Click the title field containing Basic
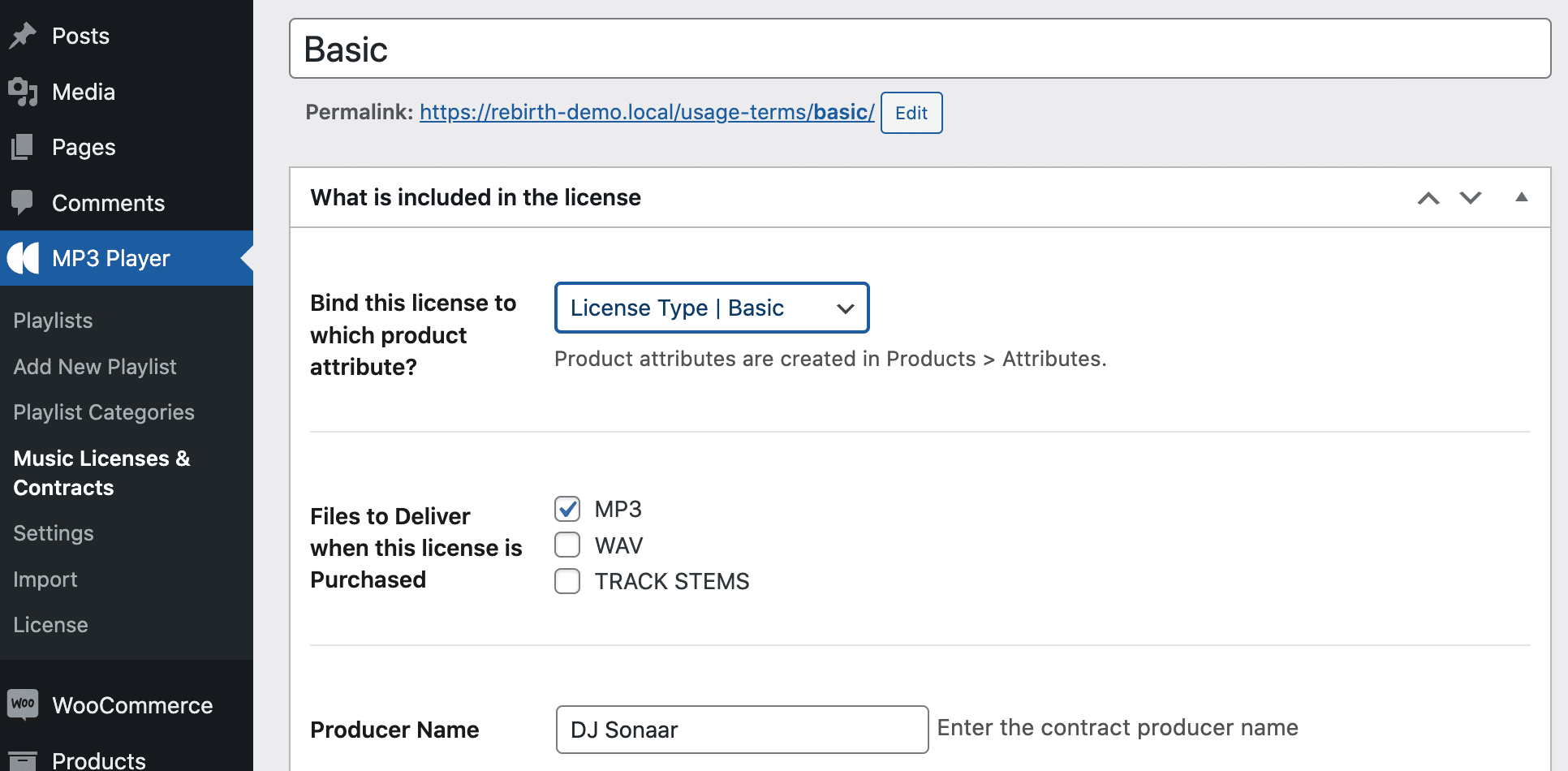 tap(920, 49)
